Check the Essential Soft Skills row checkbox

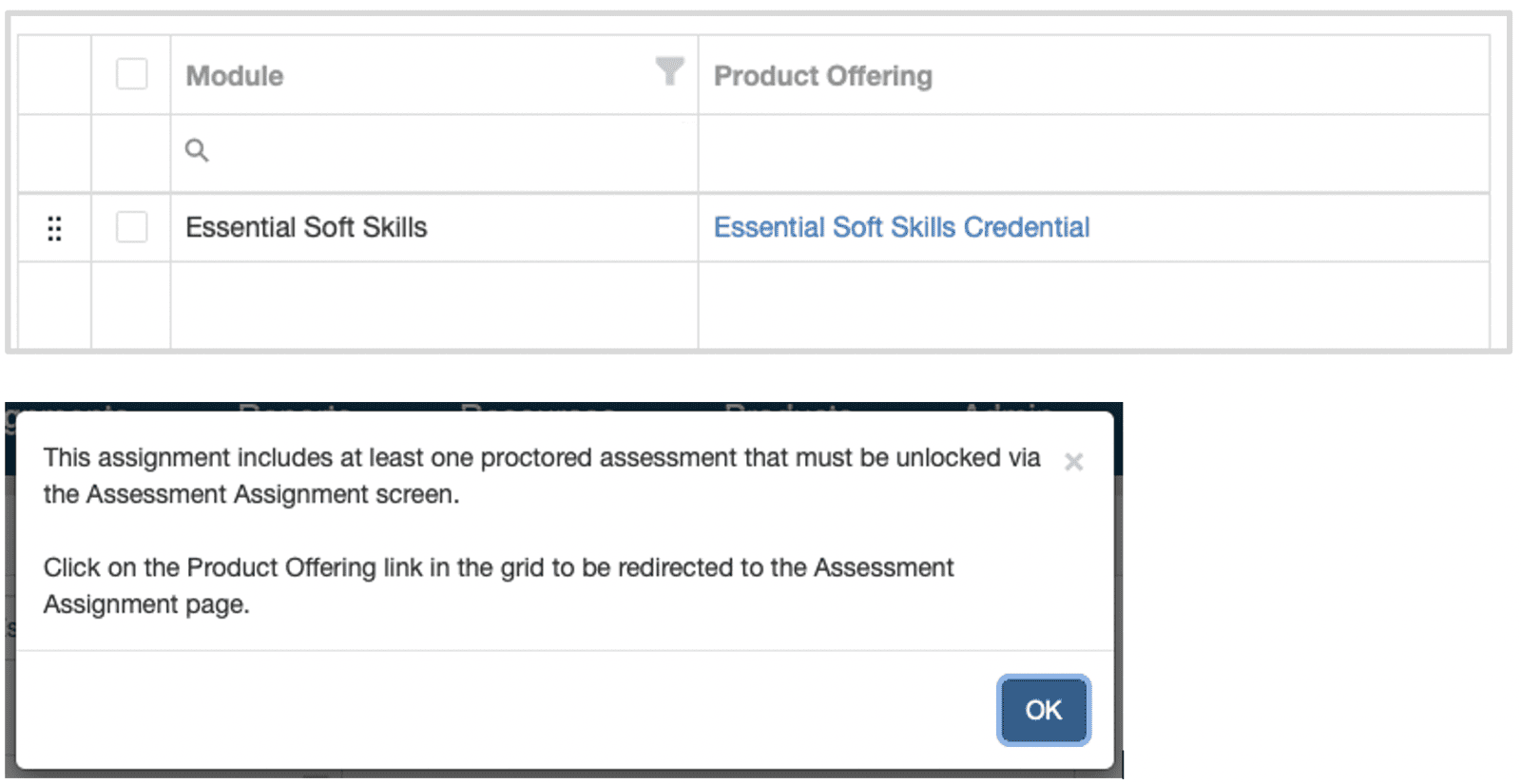point(131,227)
